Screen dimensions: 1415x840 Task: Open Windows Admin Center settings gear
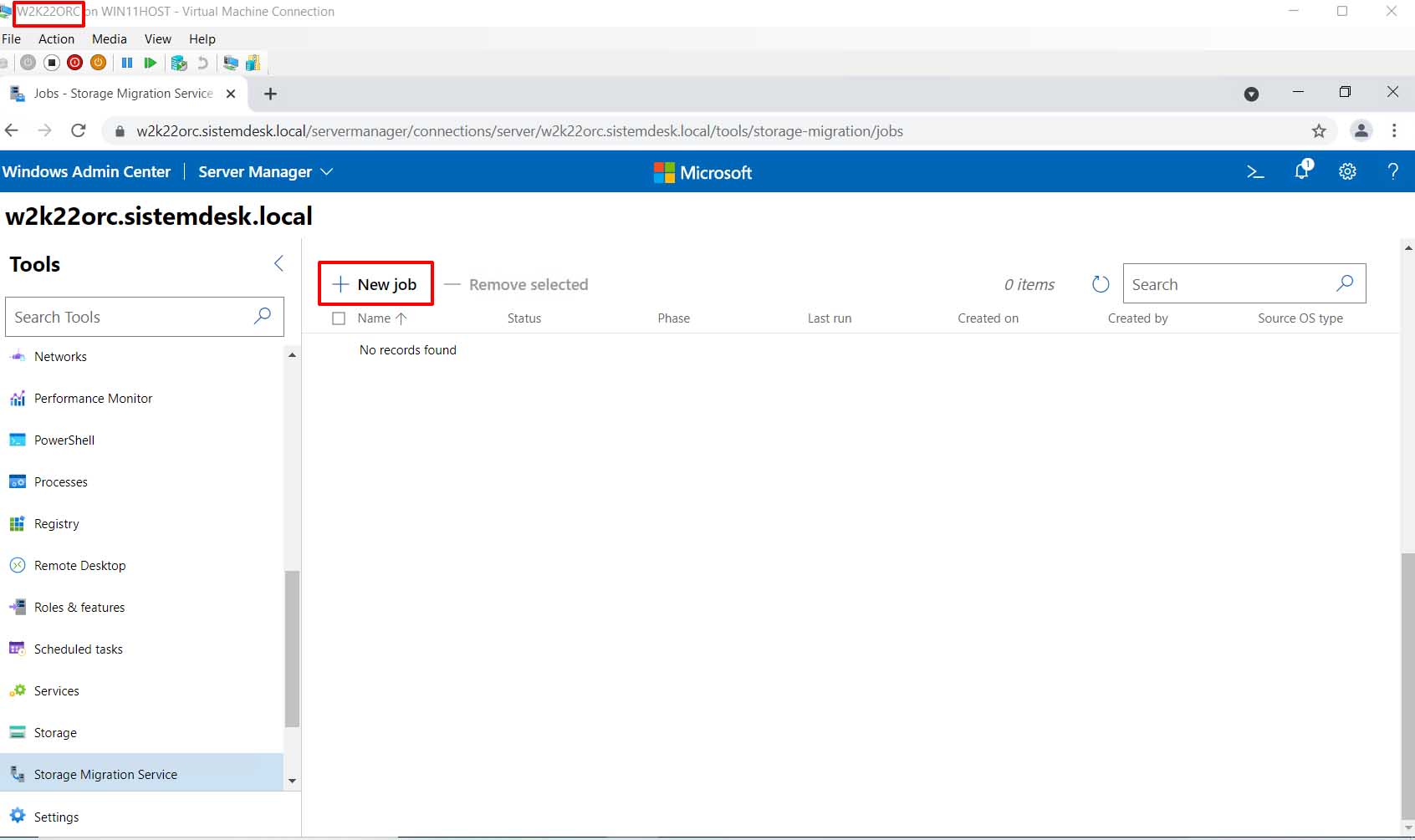pyautogui.click(x=1347, y=171)
